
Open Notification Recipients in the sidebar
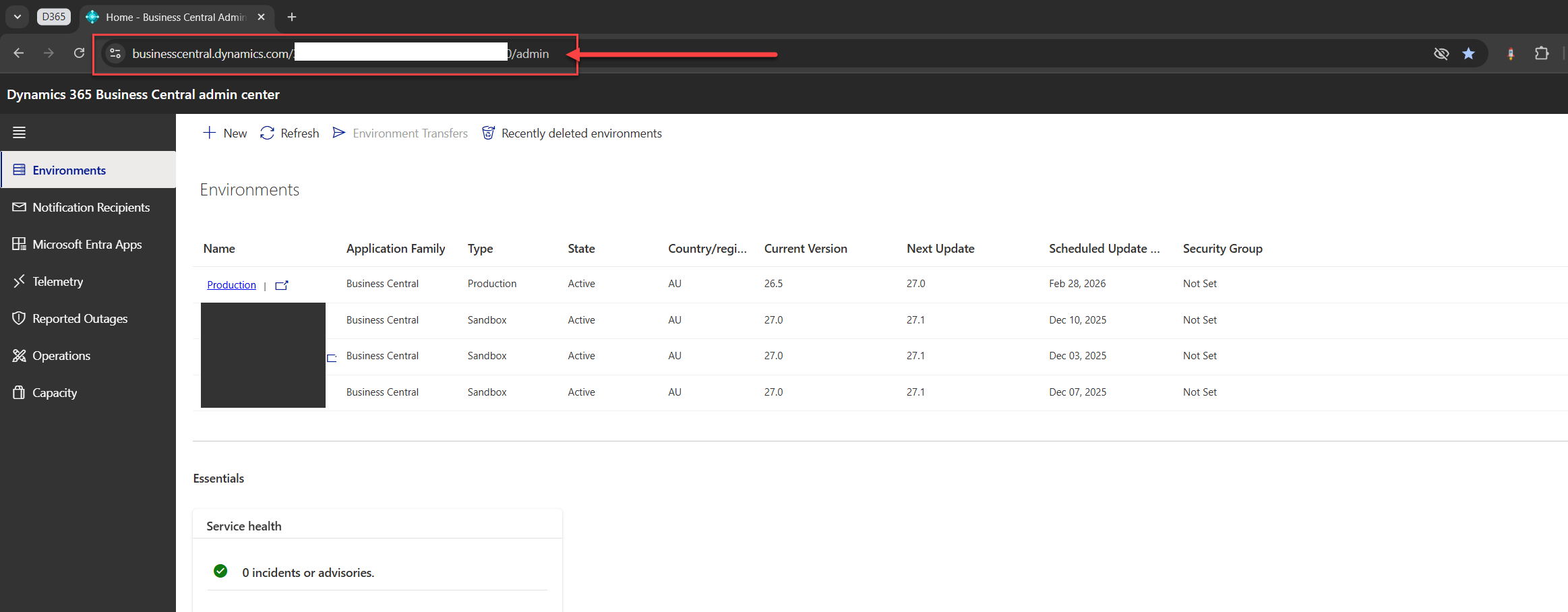88,207
